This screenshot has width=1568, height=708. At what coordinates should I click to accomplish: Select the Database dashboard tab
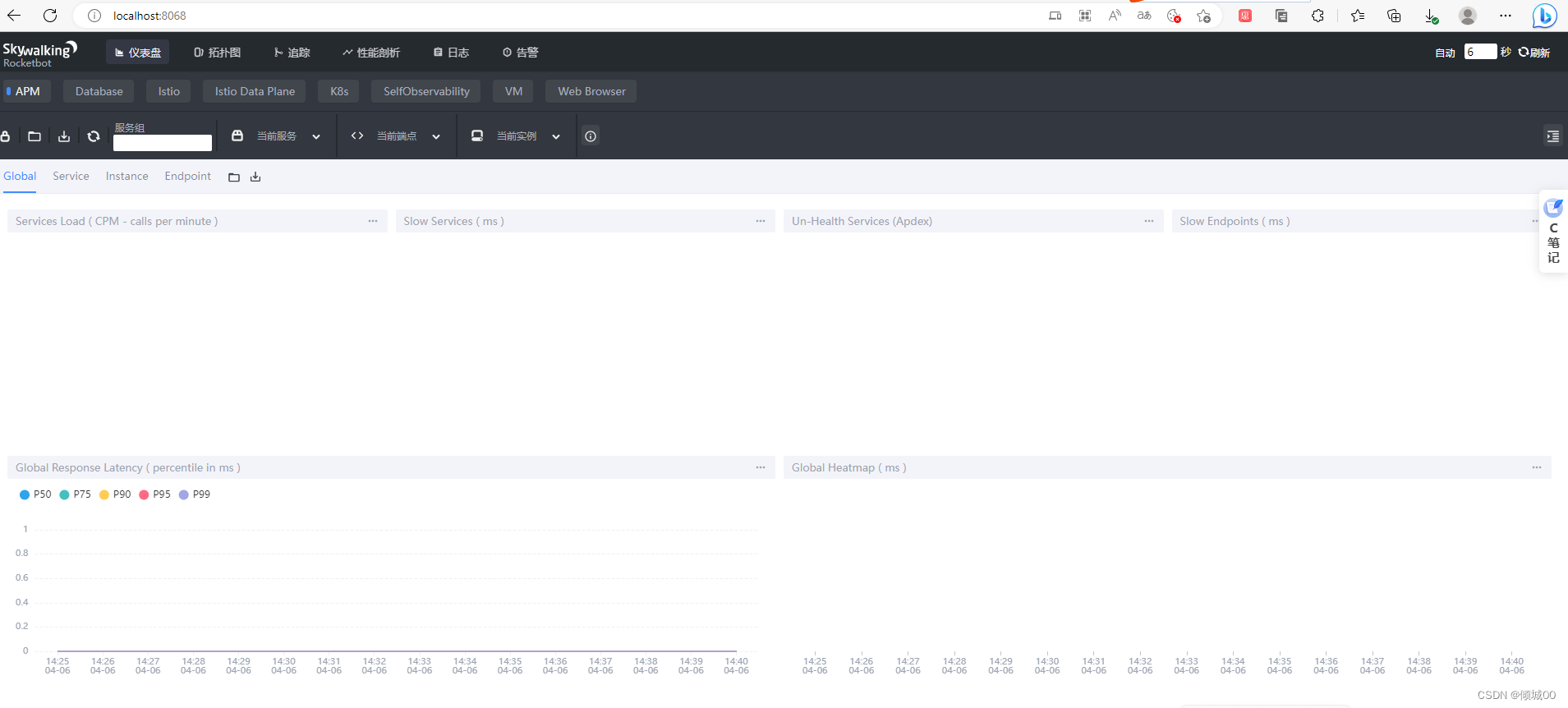(99, 91)
